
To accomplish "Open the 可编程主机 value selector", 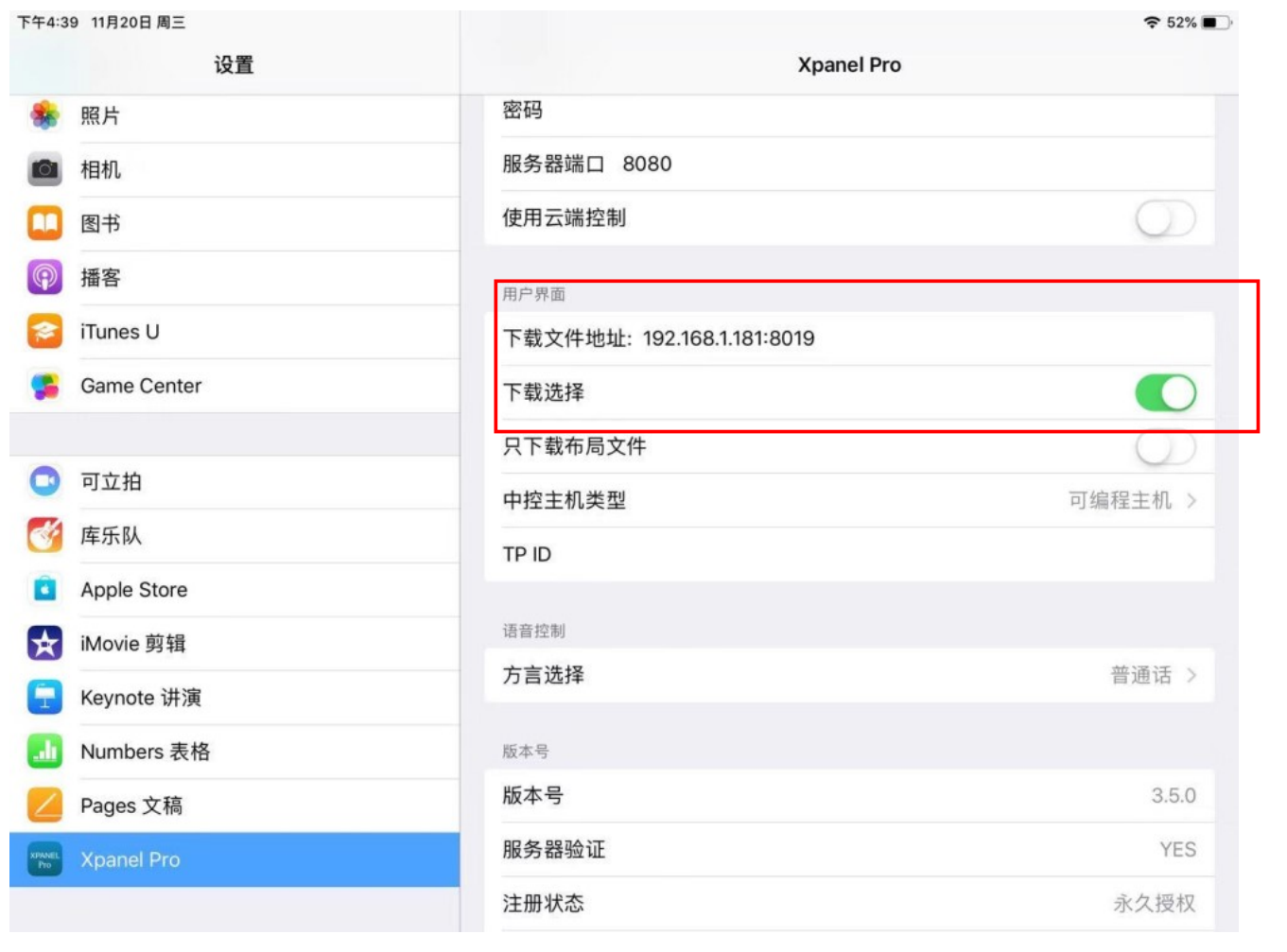I will click(x=1120, y=500).
